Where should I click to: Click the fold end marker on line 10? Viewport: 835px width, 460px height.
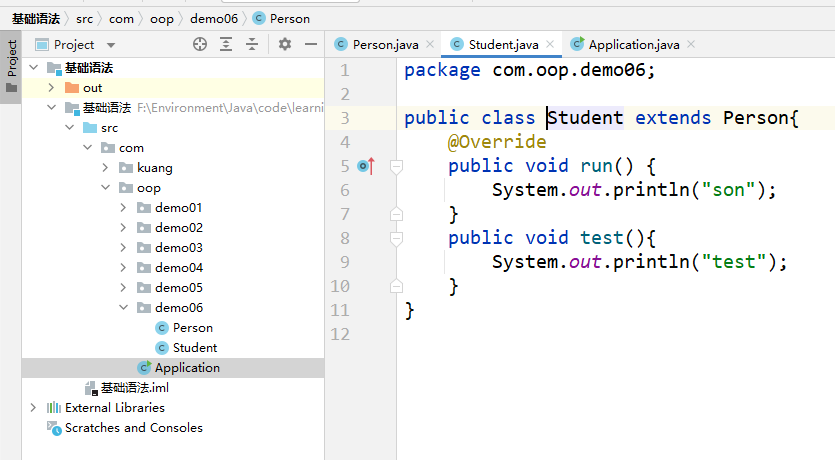pos(396,286)
